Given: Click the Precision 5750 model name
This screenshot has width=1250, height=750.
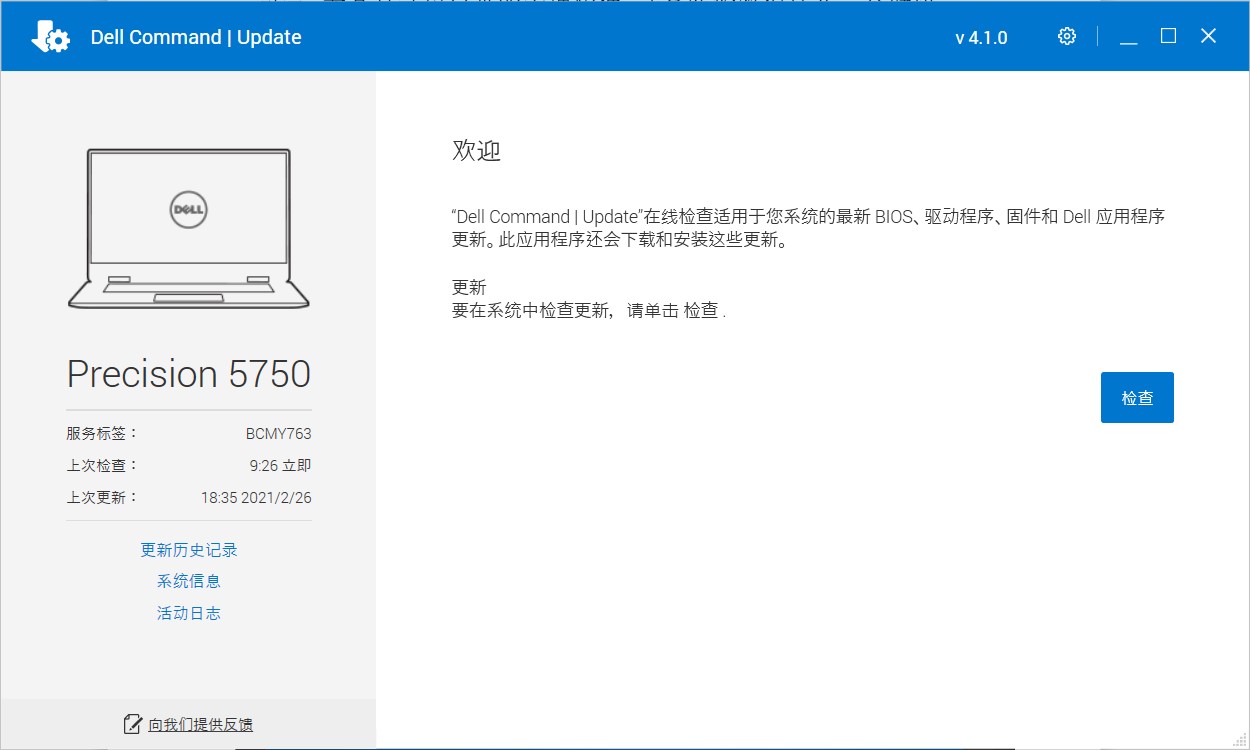Looking at the screenshot, I should (x=189, y=374).
